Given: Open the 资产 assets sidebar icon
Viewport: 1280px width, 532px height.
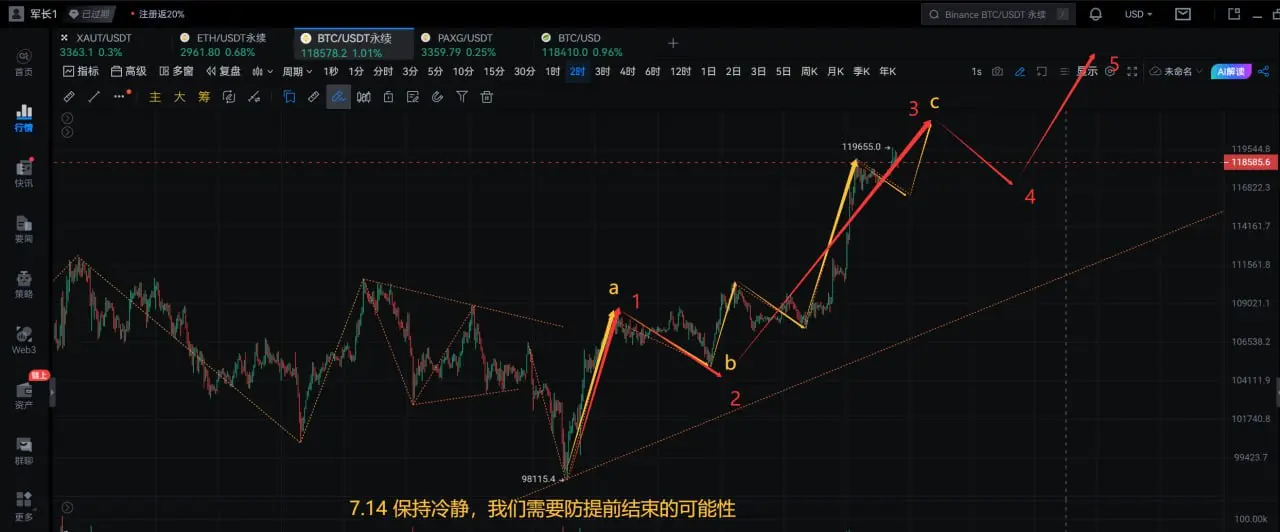Looking at the screenshot, I should click(23, 395).
